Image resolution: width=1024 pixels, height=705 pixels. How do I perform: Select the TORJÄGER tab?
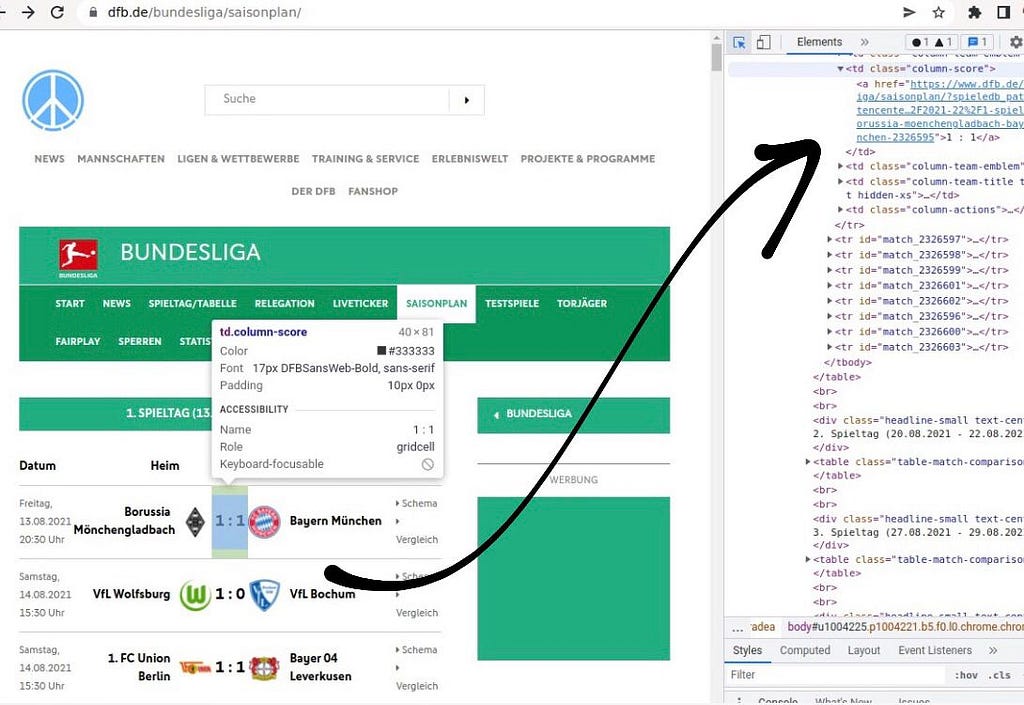[x=582, y=304]
